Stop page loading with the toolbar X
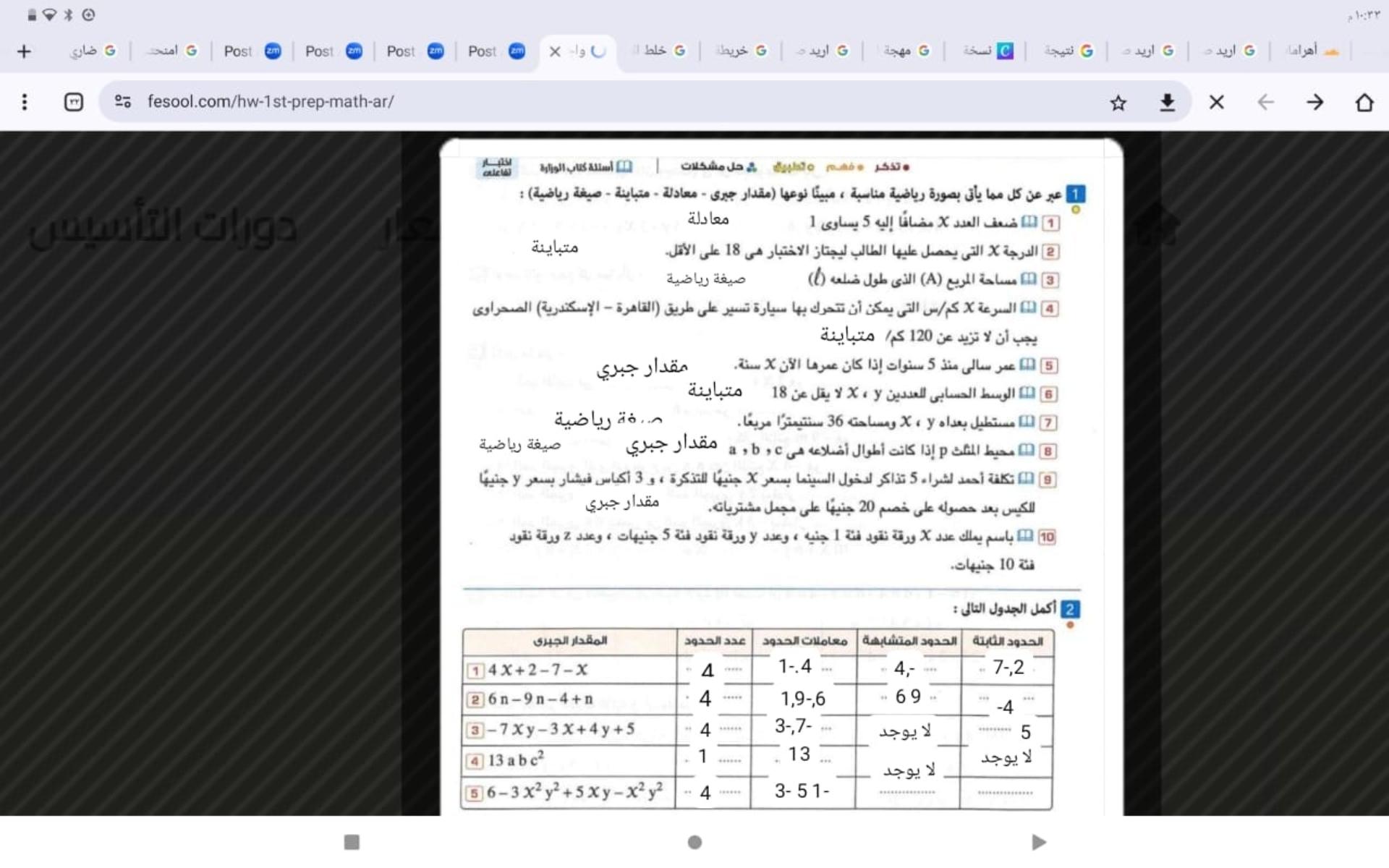The height and width of the screenshot is (868, 1389). [1217, 103]
